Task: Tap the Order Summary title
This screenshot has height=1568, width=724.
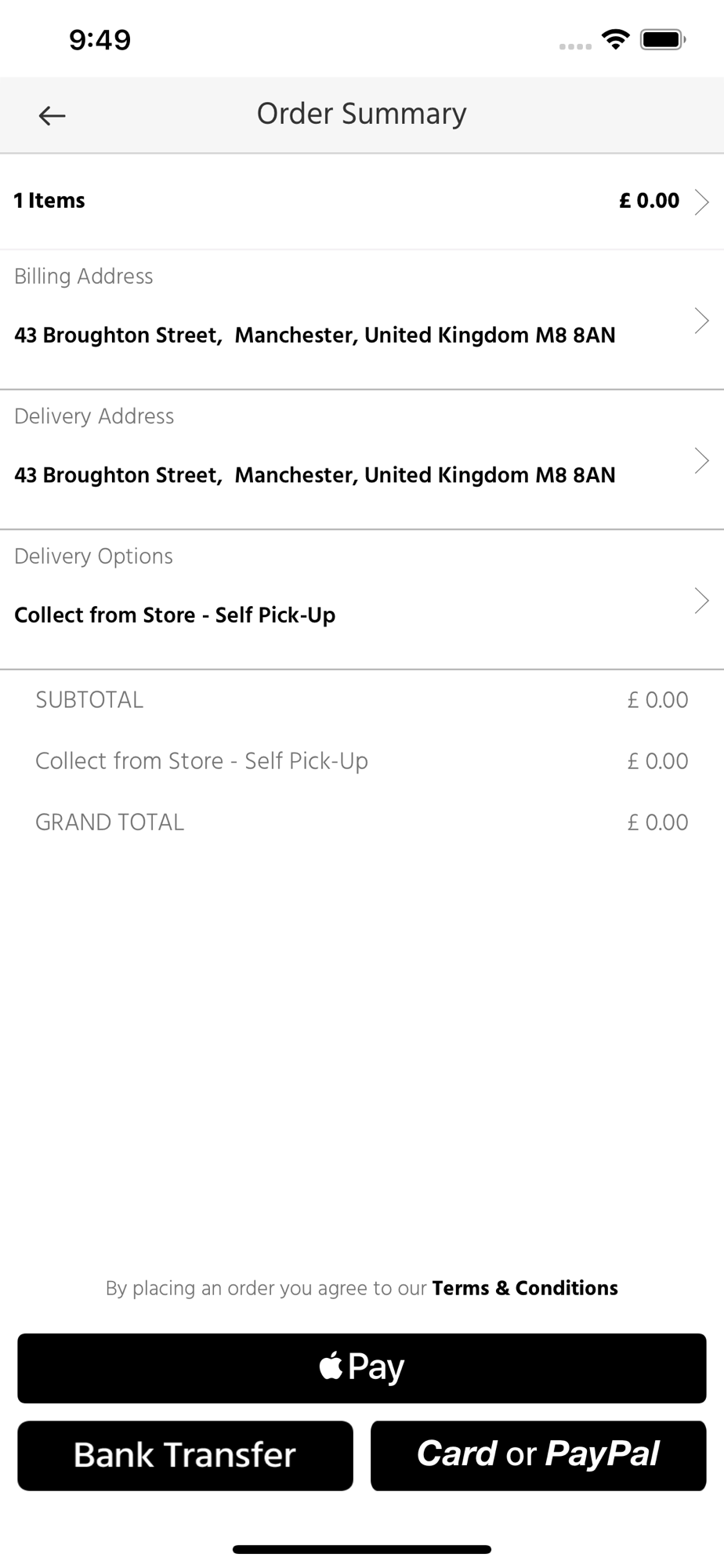Action: pyautogui.click(x=362, y=114)
